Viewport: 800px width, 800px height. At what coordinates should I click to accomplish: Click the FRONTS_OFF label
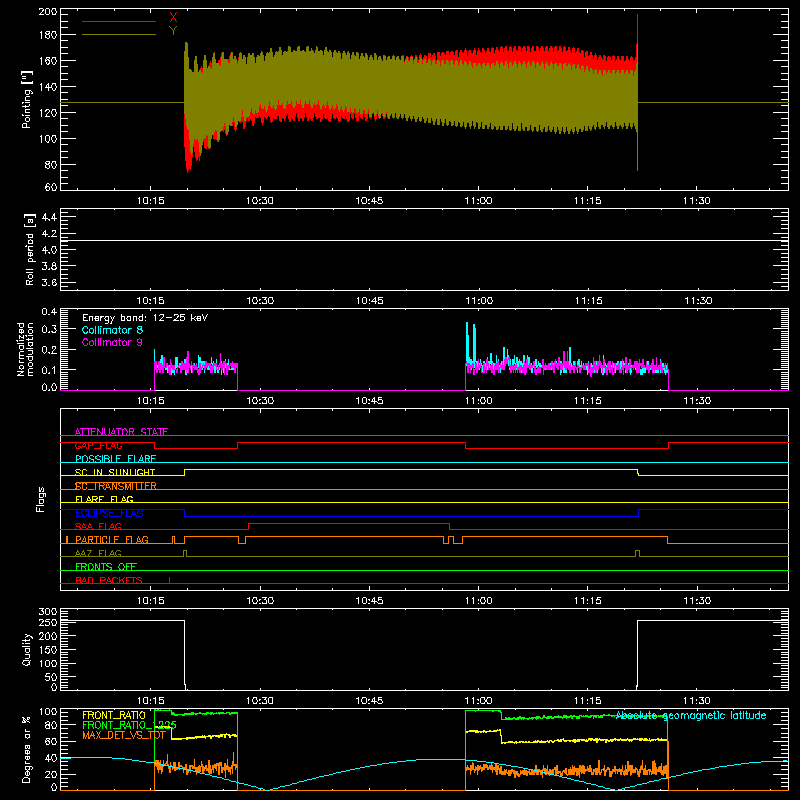[x=106, y=566]
